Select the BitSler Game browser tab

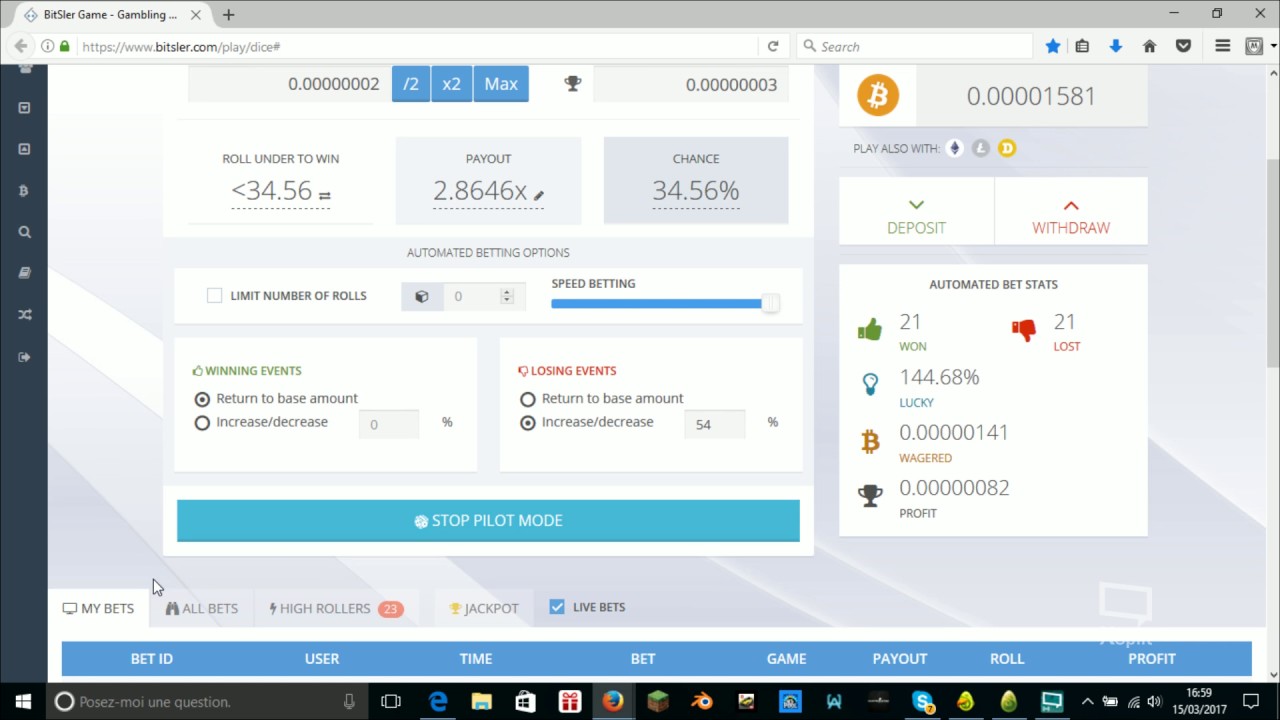[x=108, y=14]
